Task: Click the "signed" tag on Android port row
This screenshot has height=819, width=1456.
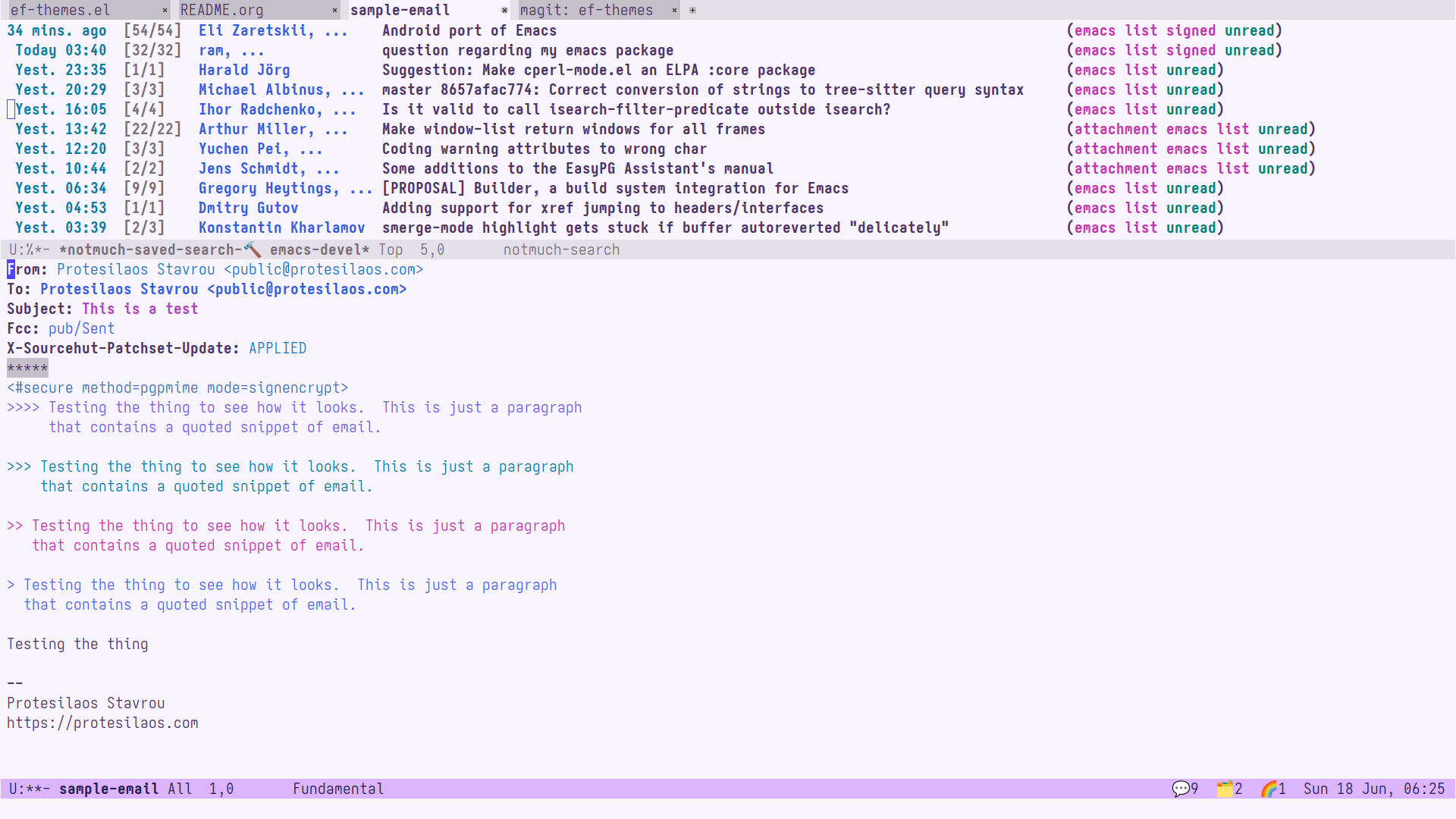Action: pos(1191,30)
